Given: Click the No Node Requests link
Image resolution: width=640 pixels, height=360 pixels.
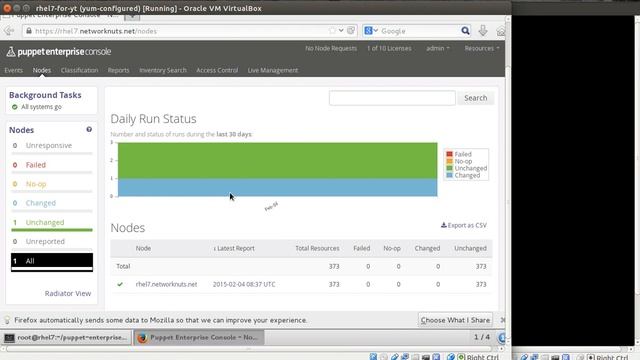Looking at the screenshot, I should [x=331, y=48].
